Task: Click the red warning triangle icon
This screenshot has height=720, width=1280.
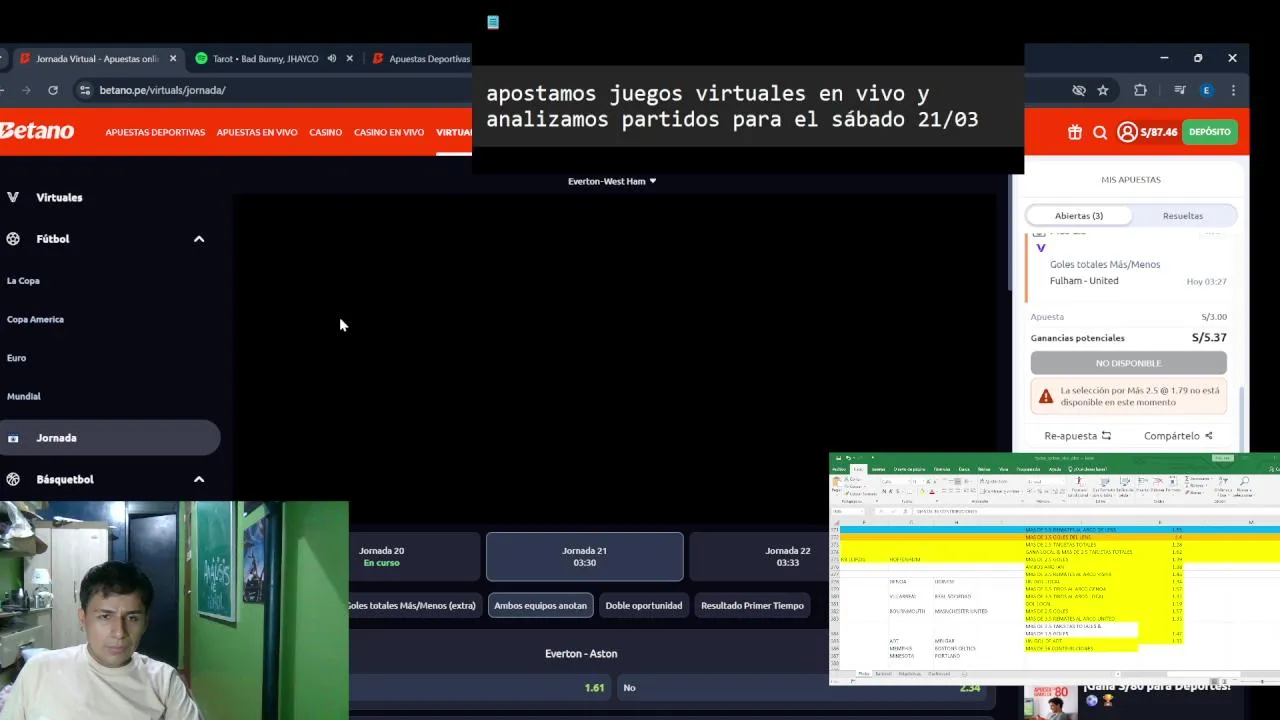Action: coord(1046,396)
